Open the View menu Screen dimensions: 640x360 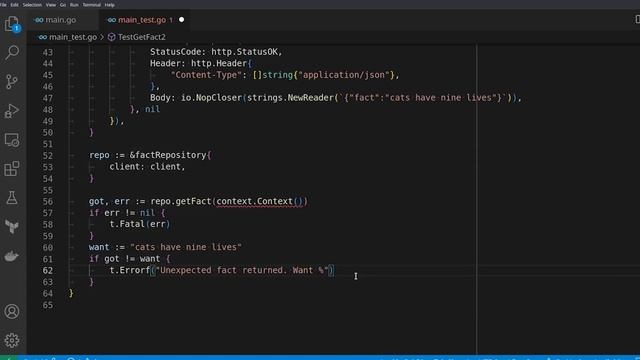point(51,4)
